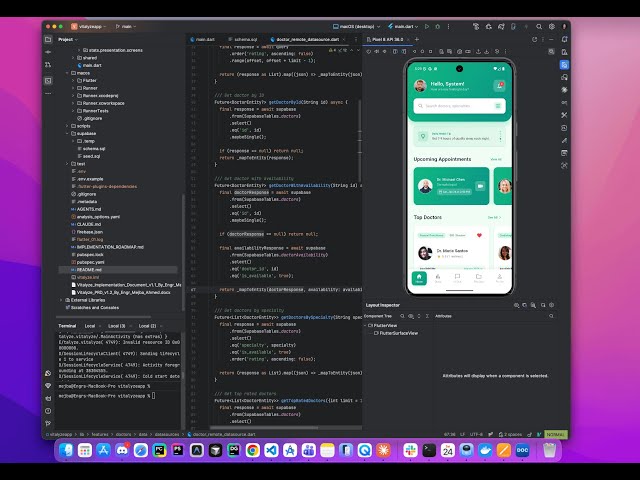Viewport: 640px width, 480px height.
Task: Open Docker from the Dock
Action: 485,451
